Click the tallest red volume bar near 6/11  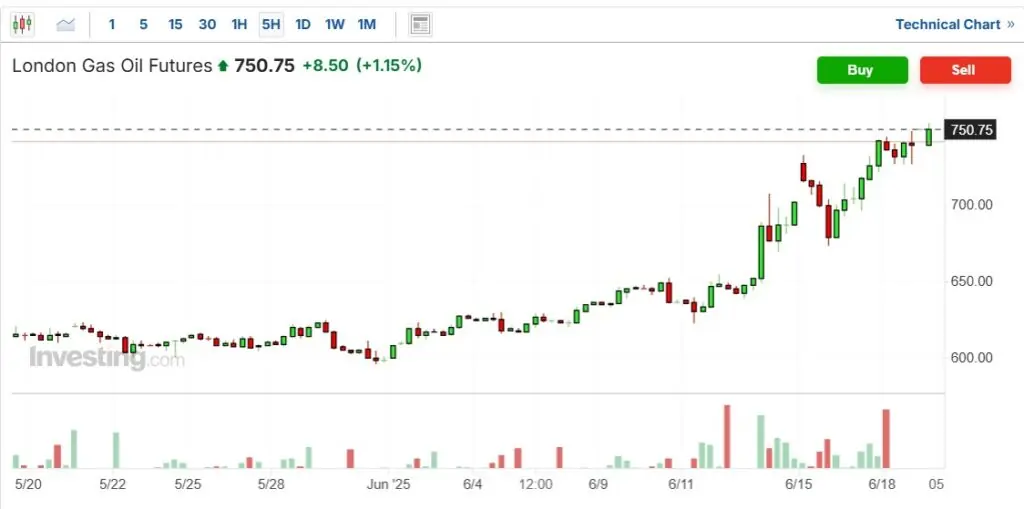[x=727, y=436]
